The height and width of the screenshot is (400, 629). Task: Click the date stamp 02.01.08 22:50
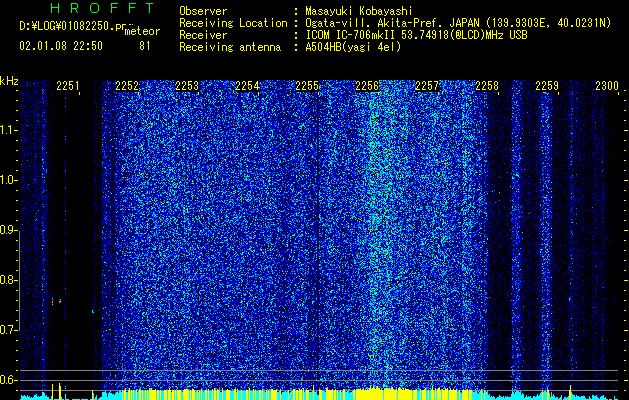point(61,46)
